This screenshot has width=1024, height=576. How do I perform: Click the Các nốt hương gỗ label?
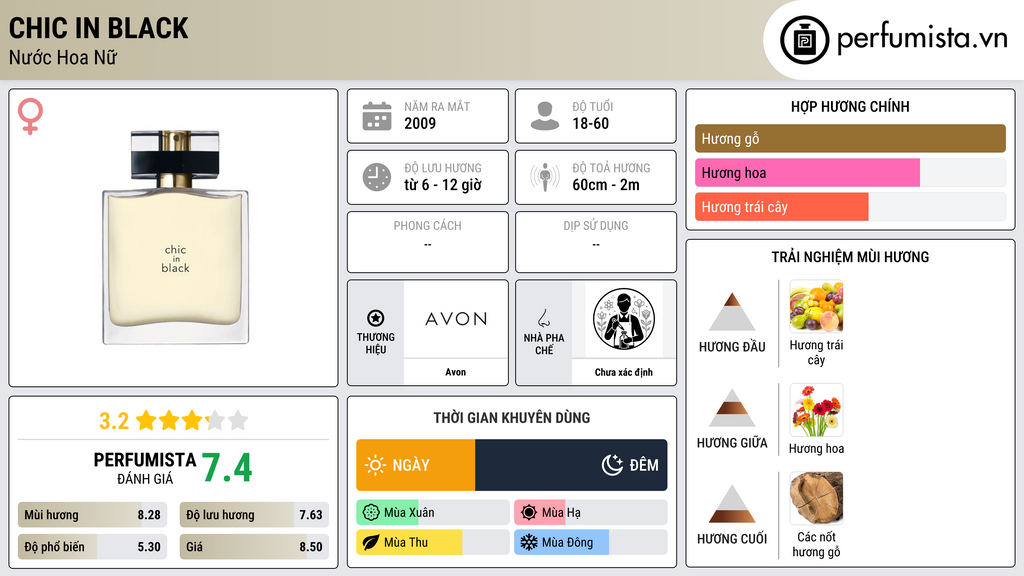pos(816,544)
